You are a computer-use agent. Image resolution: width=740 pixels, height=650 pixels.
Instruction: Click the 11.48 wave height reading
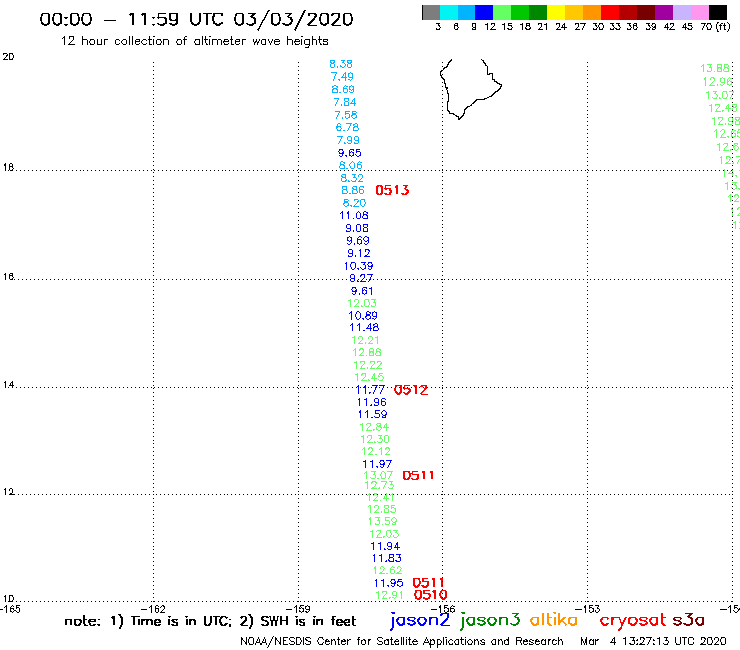pyautogui.click(x=364, y=328)
